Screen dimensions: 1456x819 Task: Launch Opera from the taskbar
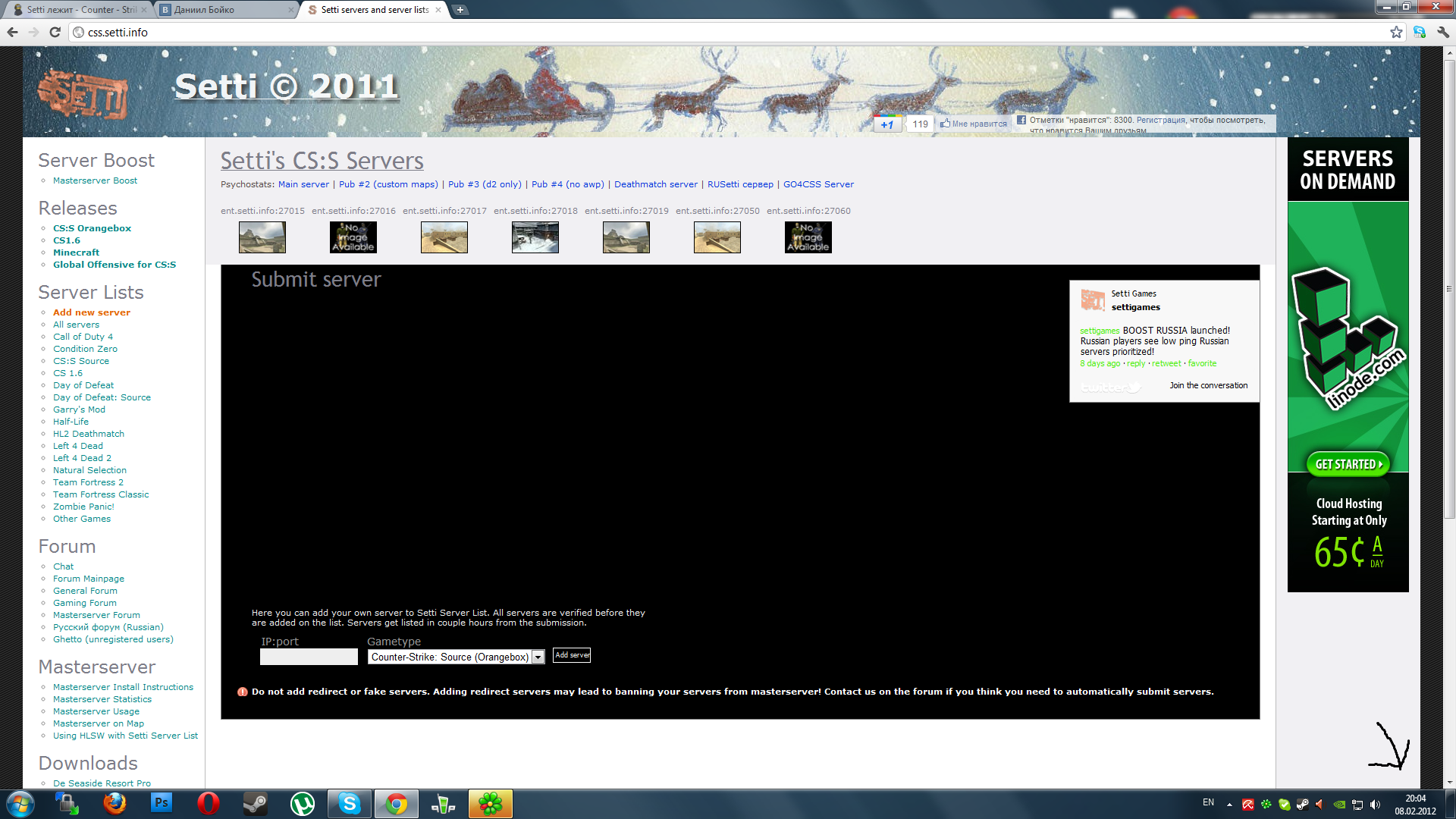click(x=209, y=803)
